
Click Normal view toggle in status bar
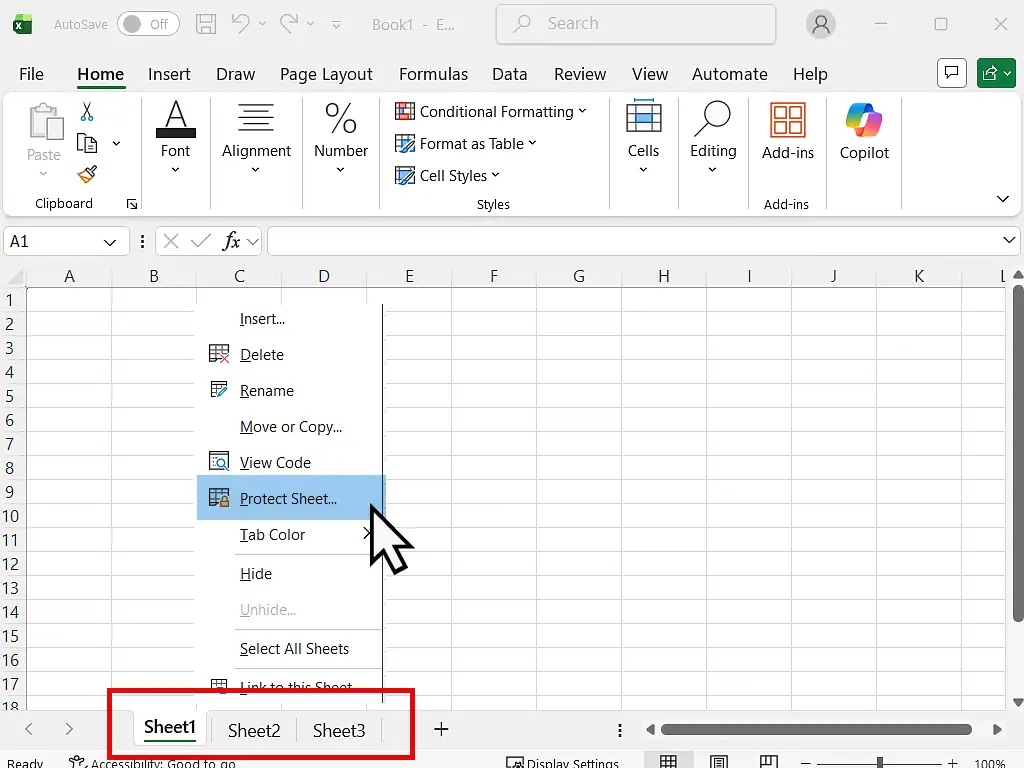coord(668,758)
